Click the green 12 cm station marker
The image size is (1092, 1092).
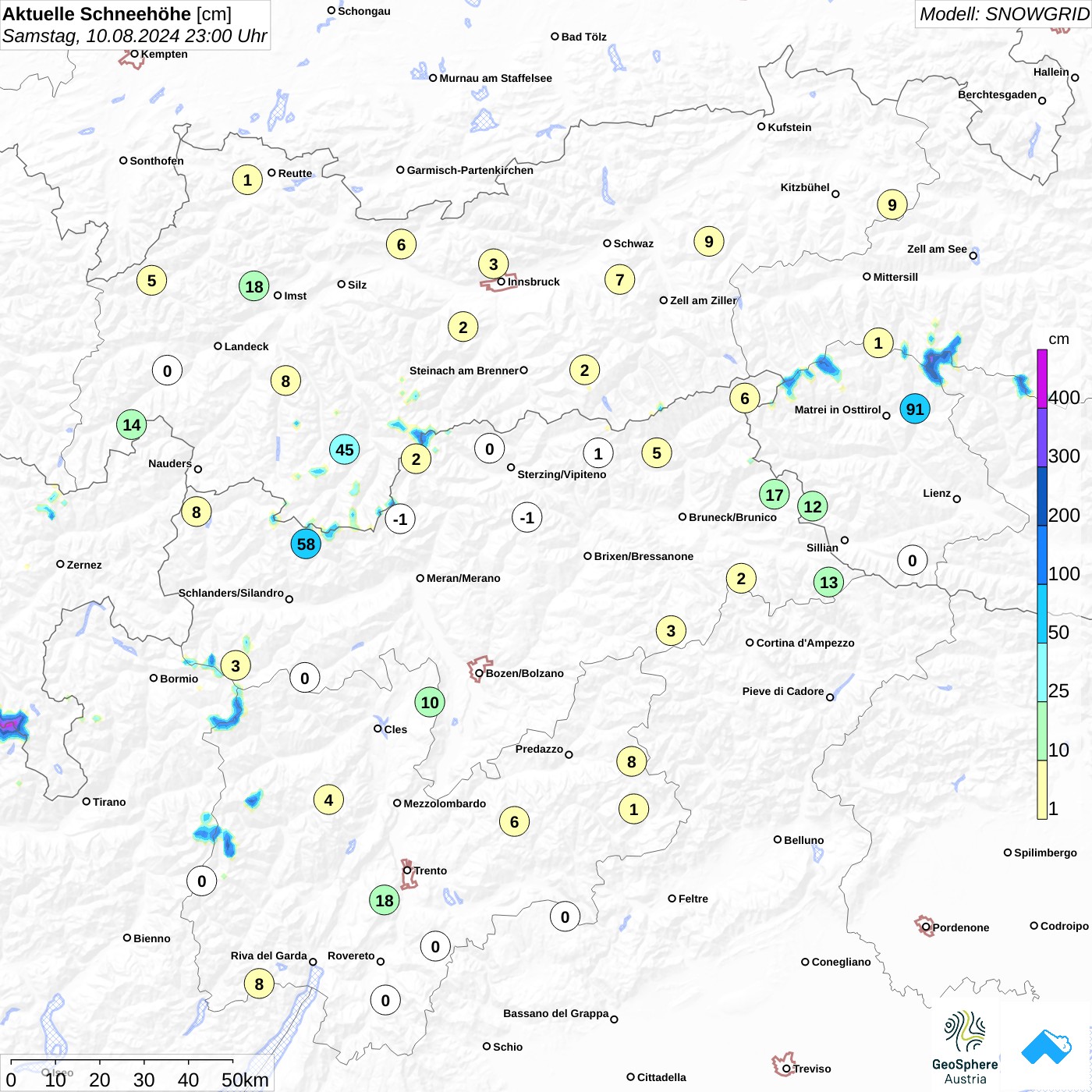coord(813,506)
